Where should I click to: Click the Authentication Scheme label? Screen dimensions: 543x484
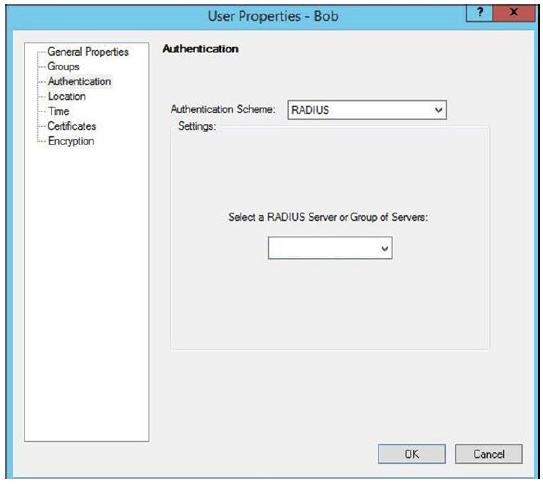click(x=223, y=109)
